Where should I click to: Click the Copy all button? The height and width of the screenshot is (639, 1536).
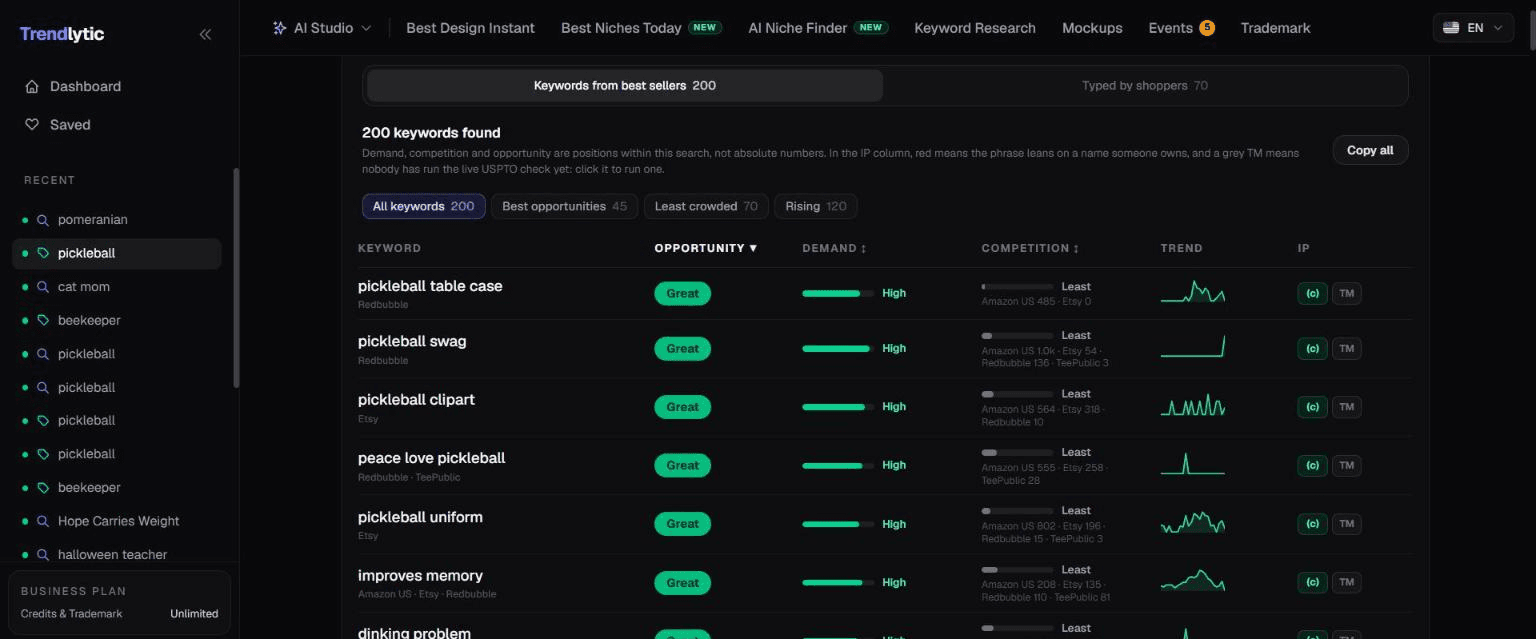[x=1370, y=150]
